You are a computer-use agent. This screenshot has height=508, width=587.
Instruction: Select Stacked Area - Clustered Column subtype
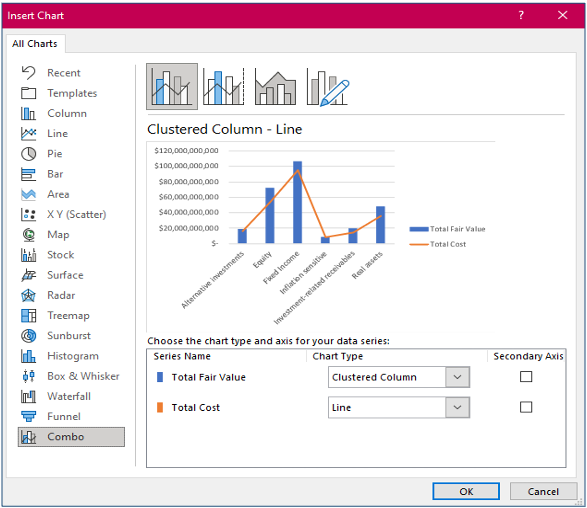click(275, 87)
